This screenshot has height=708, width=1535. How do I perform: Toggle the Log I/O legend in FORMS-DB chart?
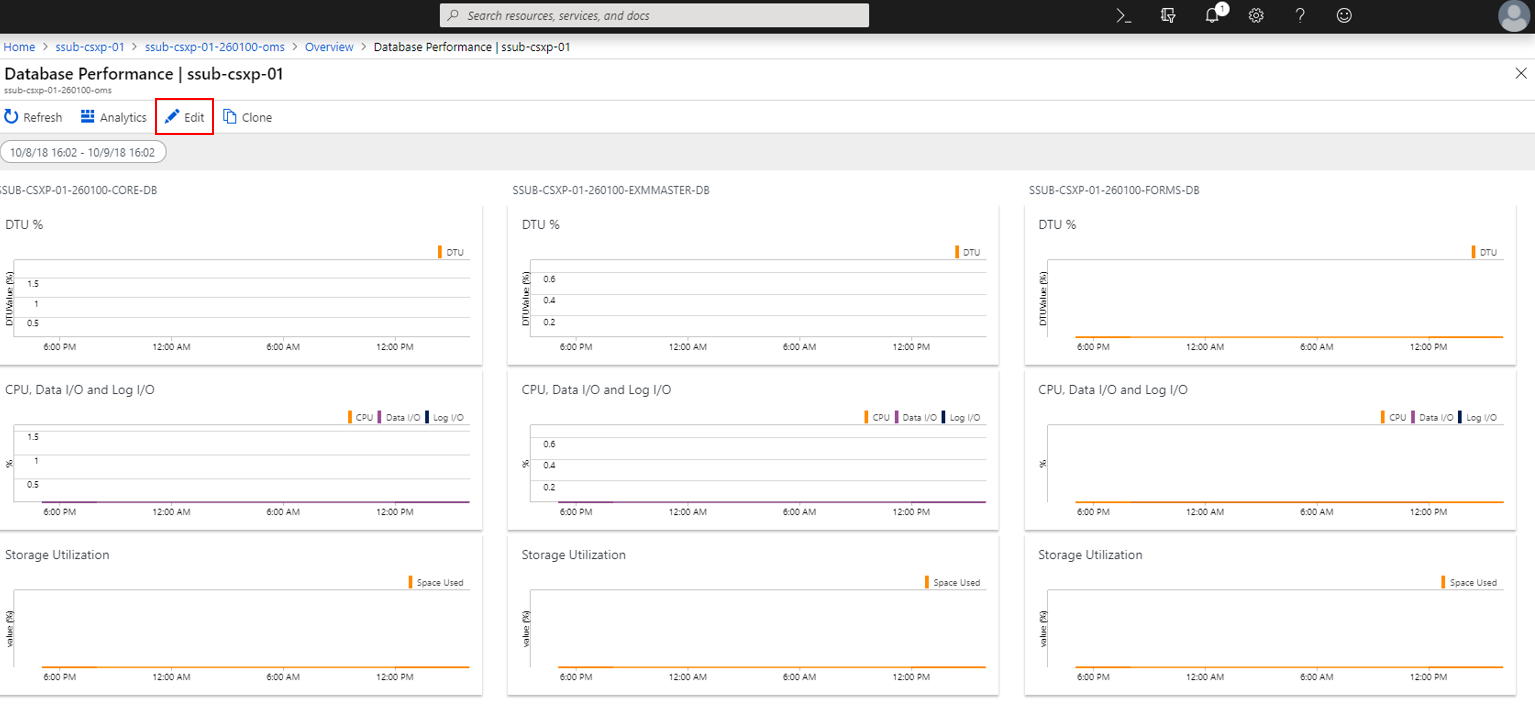(1480, 417)
